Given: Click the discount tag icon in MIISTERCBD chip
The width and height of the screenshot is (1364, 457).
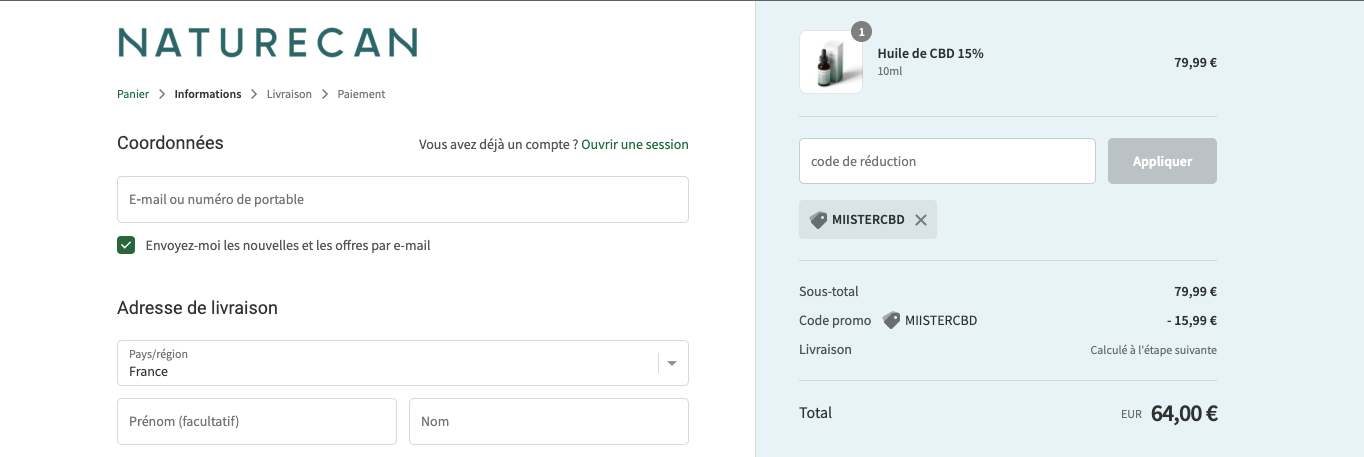Looking at the screenshot, I should click(818, 220).
